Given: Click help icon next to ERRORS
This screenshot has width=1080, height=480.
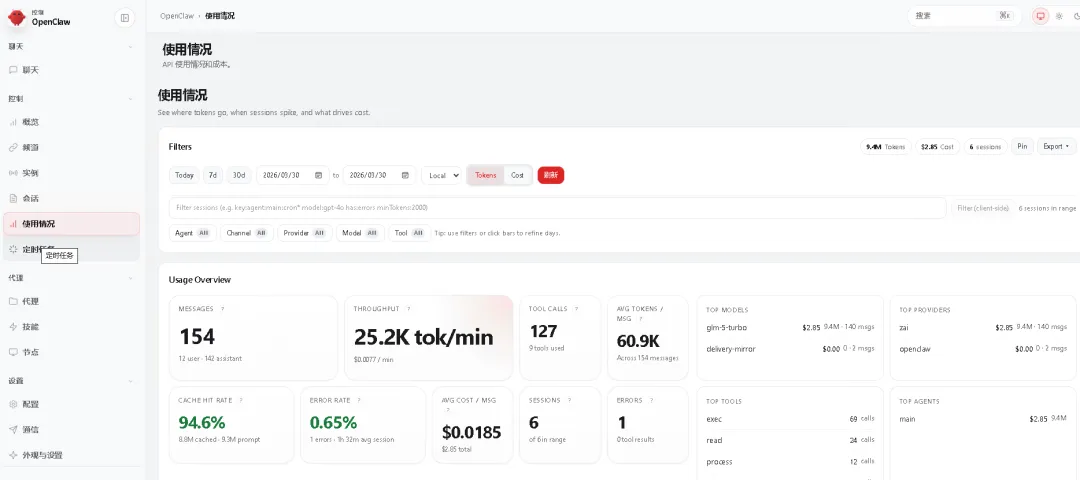Looking at the screenshot, I should [x=651, y=400].
